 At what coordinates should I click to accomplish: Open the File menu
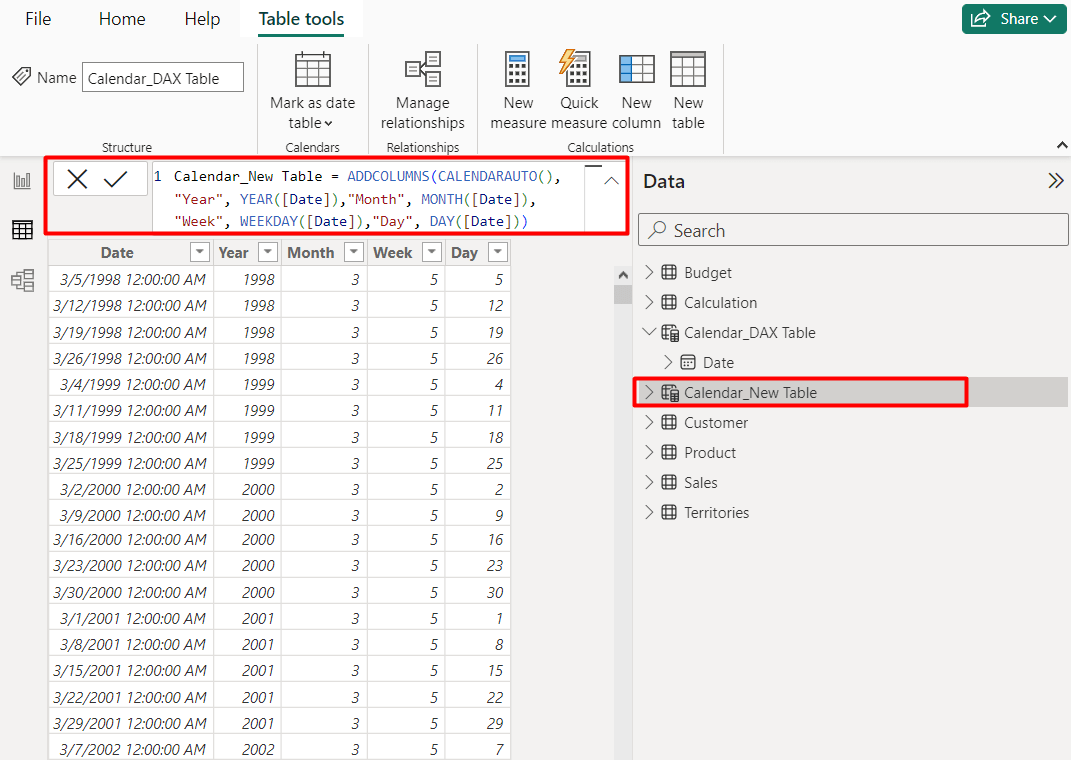click(x=37, y=18)
